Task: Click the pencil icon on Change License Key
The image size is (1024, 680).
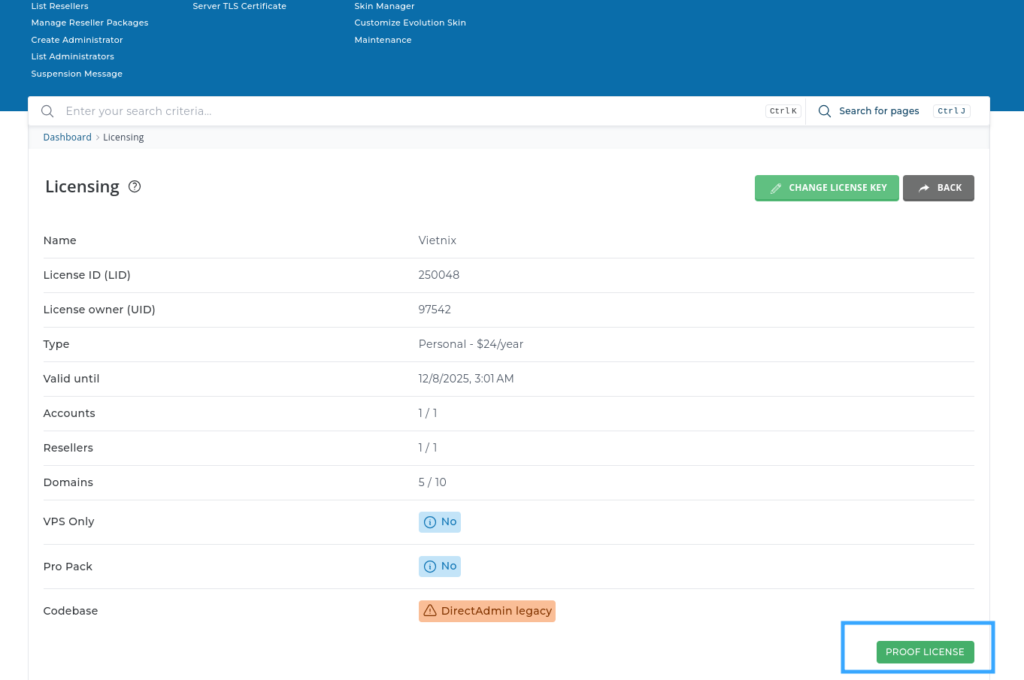Action: [x=775, y=188]
